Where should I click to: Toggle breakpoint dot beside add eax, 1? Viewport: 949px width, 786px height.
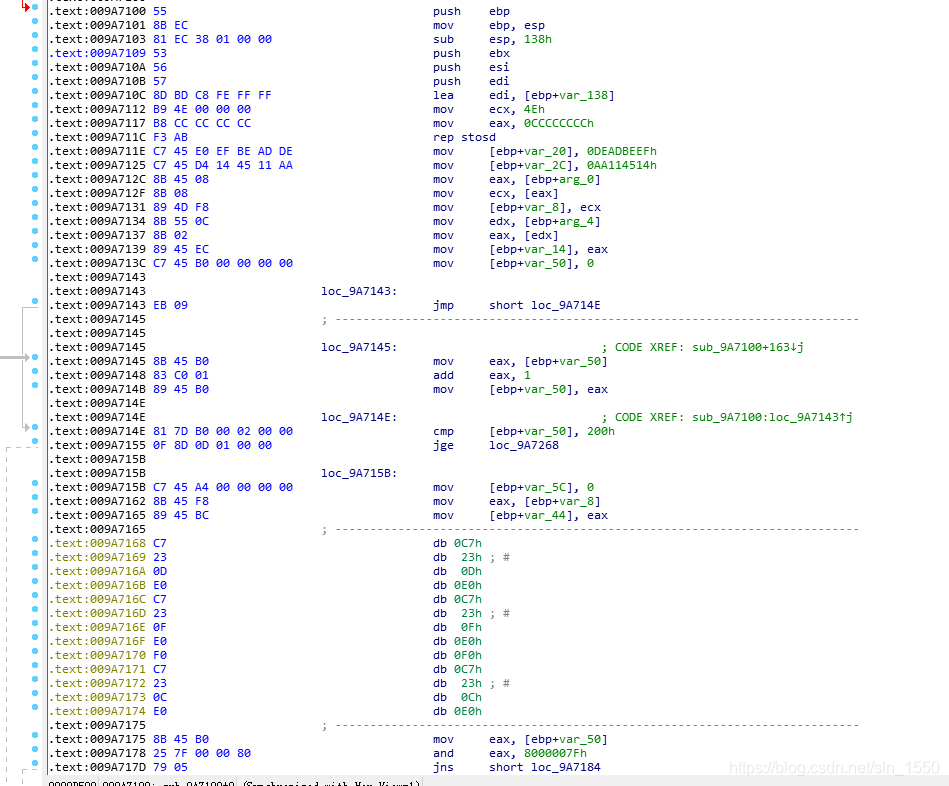[x=35, y=372]
